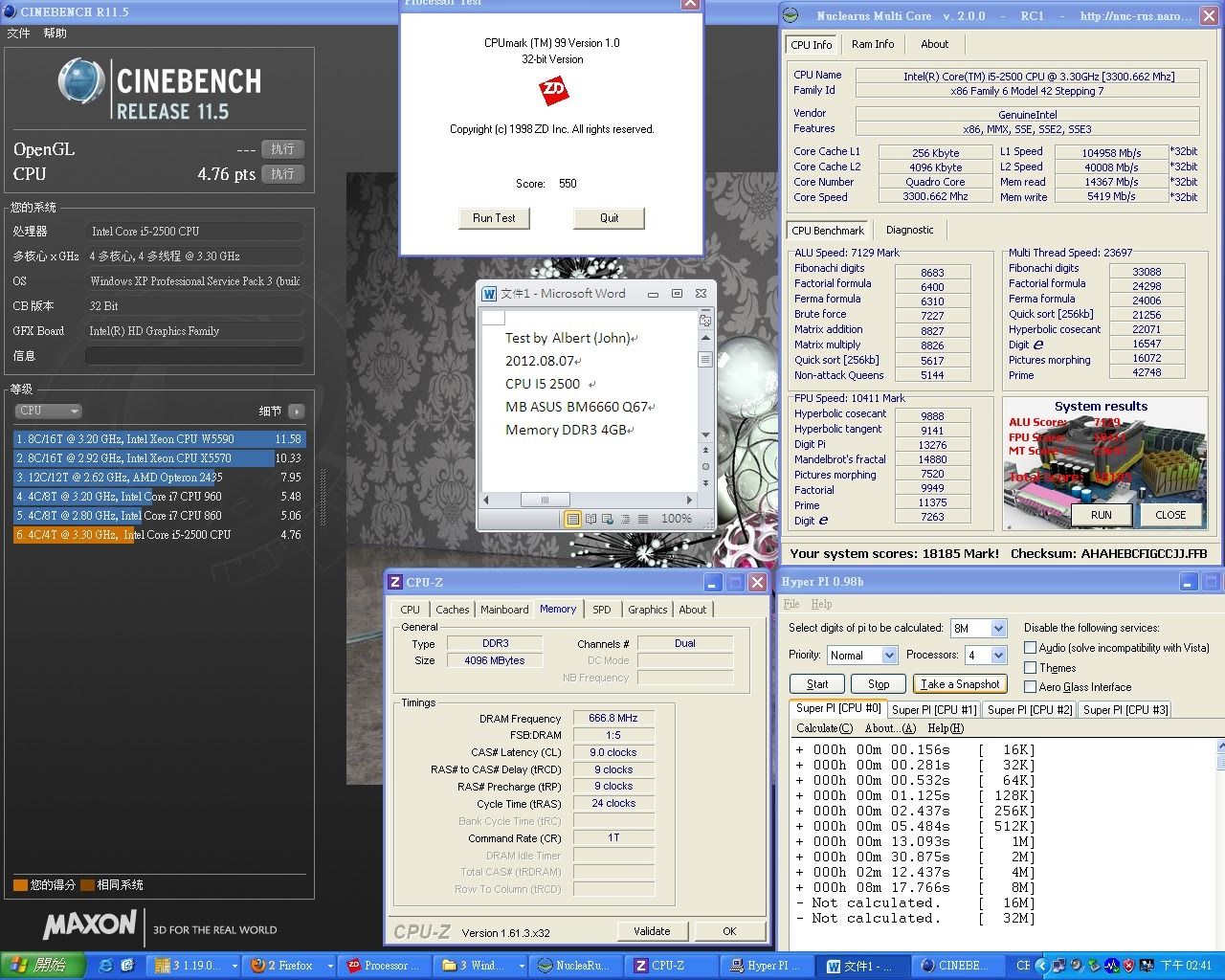Open the Firefox taskbar group
The width and height of the screenshot is (1225, 980).
pyautogui.click(x=288, y=966)
